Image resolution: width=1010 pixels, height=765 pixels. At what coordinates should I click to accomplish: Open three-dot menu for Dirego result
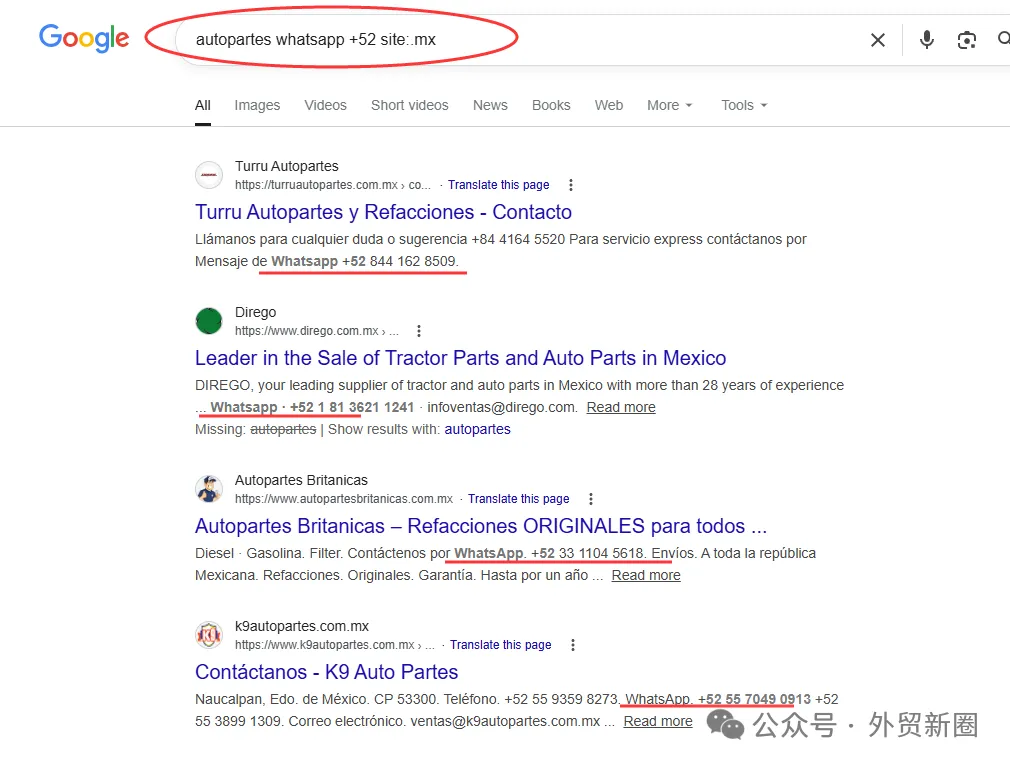point(419,331)
